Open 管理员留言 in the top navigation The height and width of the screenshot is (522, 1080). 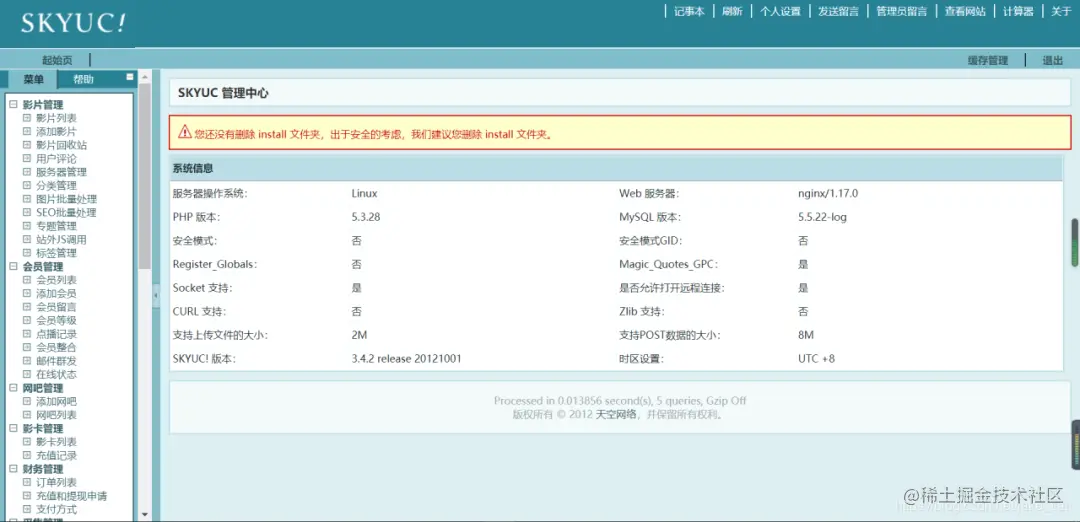tap(902, 12)
